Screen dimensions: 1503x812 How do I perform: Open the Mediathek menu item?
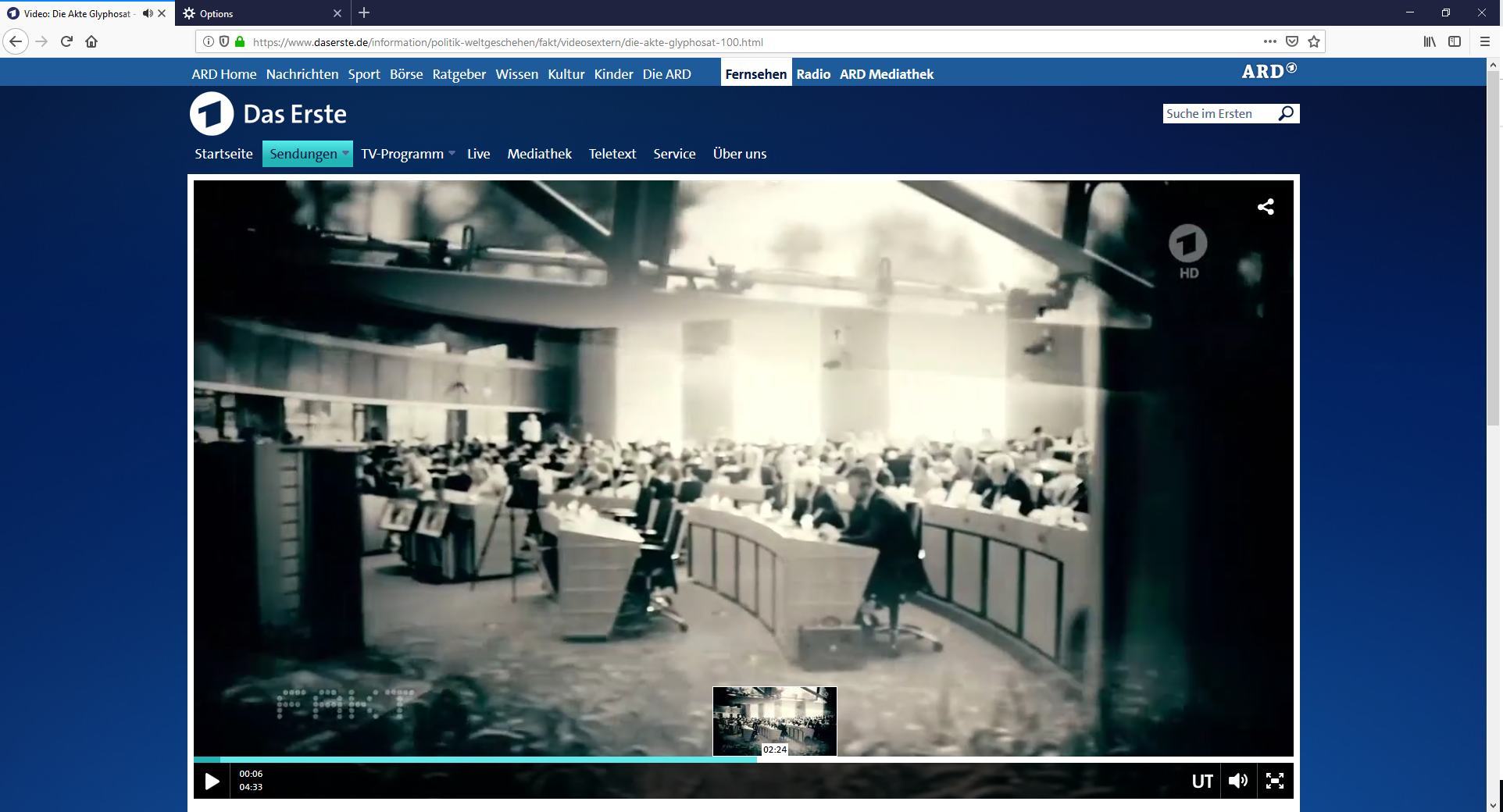click(x=539, y=154)
